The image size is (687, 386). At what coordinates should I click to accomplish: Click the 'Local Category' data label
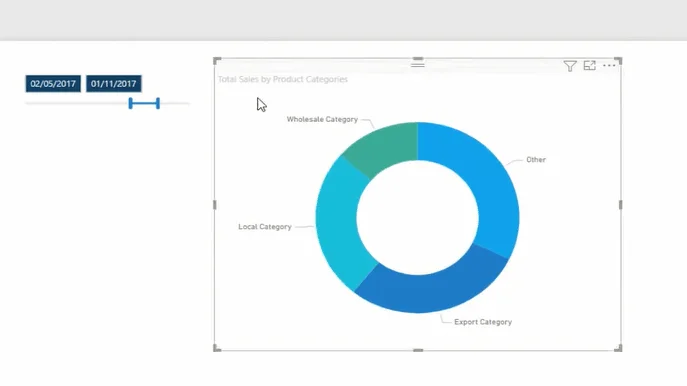pos(265,227)
